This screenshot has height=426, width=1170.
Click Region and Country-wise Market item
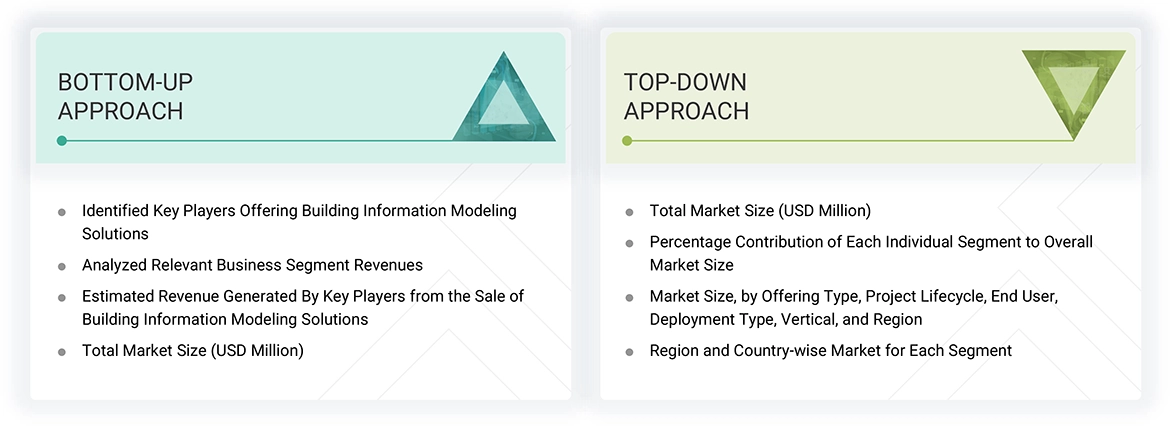[x=830, y=351]
